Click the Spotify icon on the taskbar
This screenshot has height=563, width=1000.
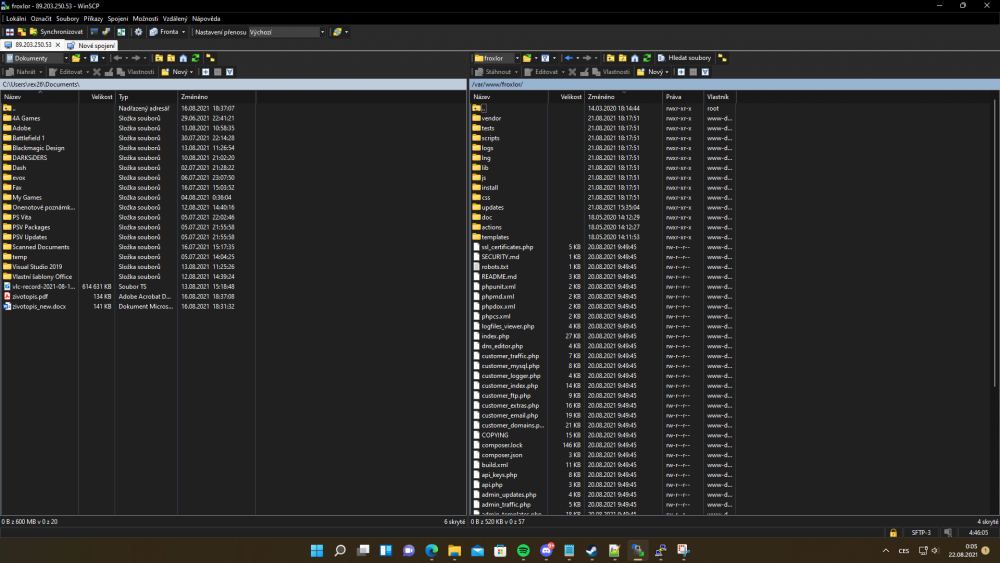pos(523,550)
